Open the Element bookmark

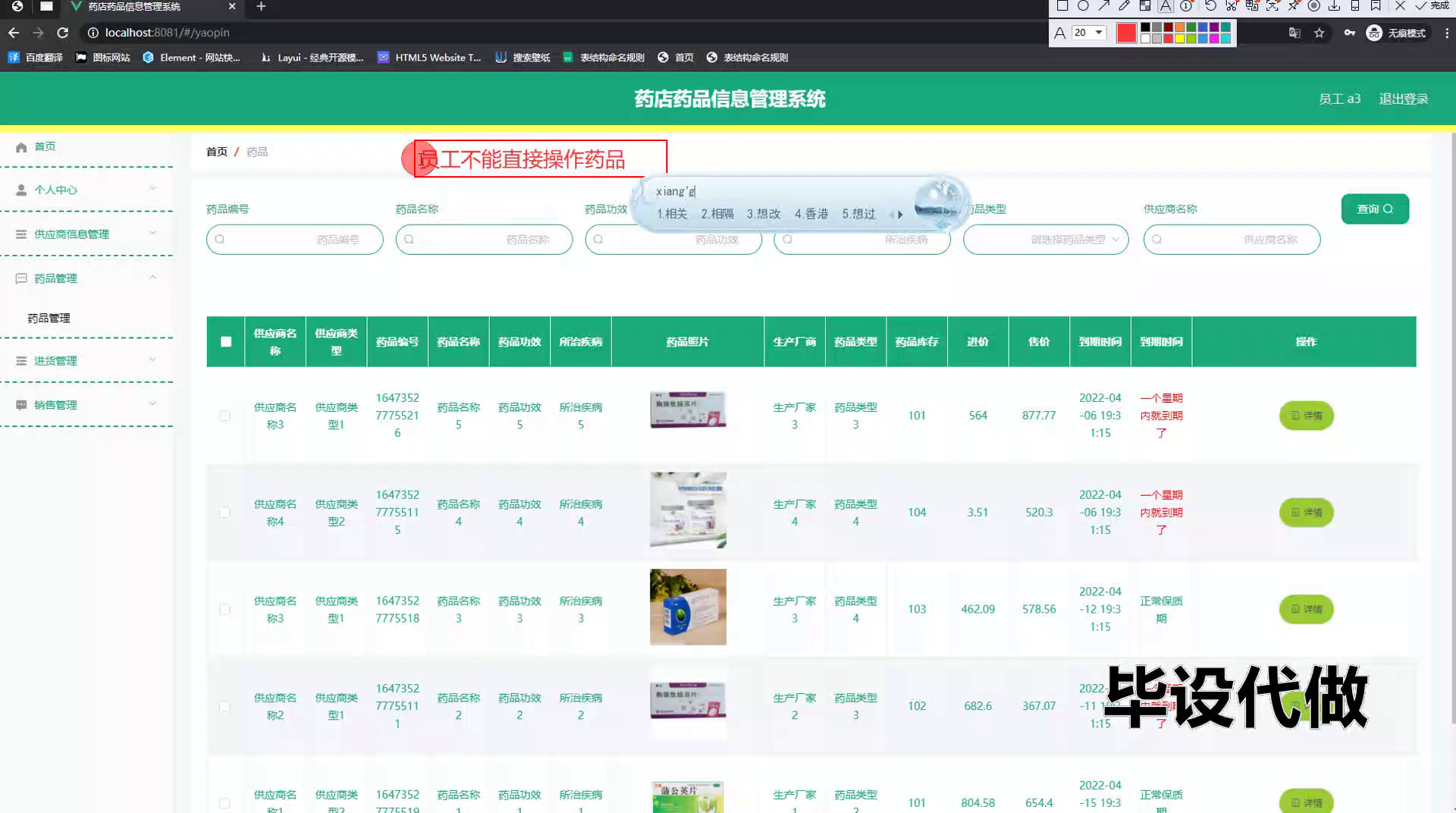point(191,57)
